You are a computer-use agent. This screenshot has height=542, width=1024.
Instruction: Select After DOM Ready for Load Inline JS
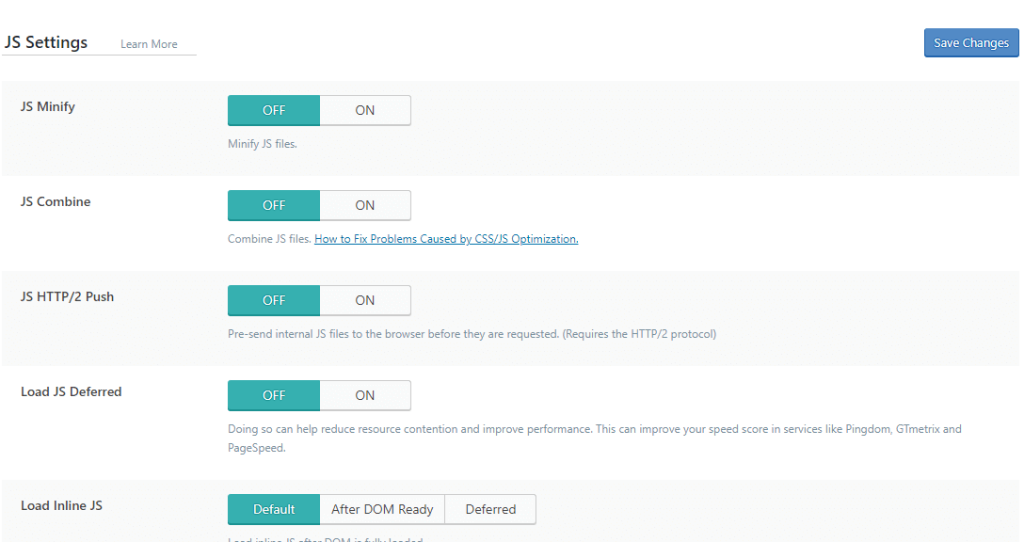tap(382, 509)
